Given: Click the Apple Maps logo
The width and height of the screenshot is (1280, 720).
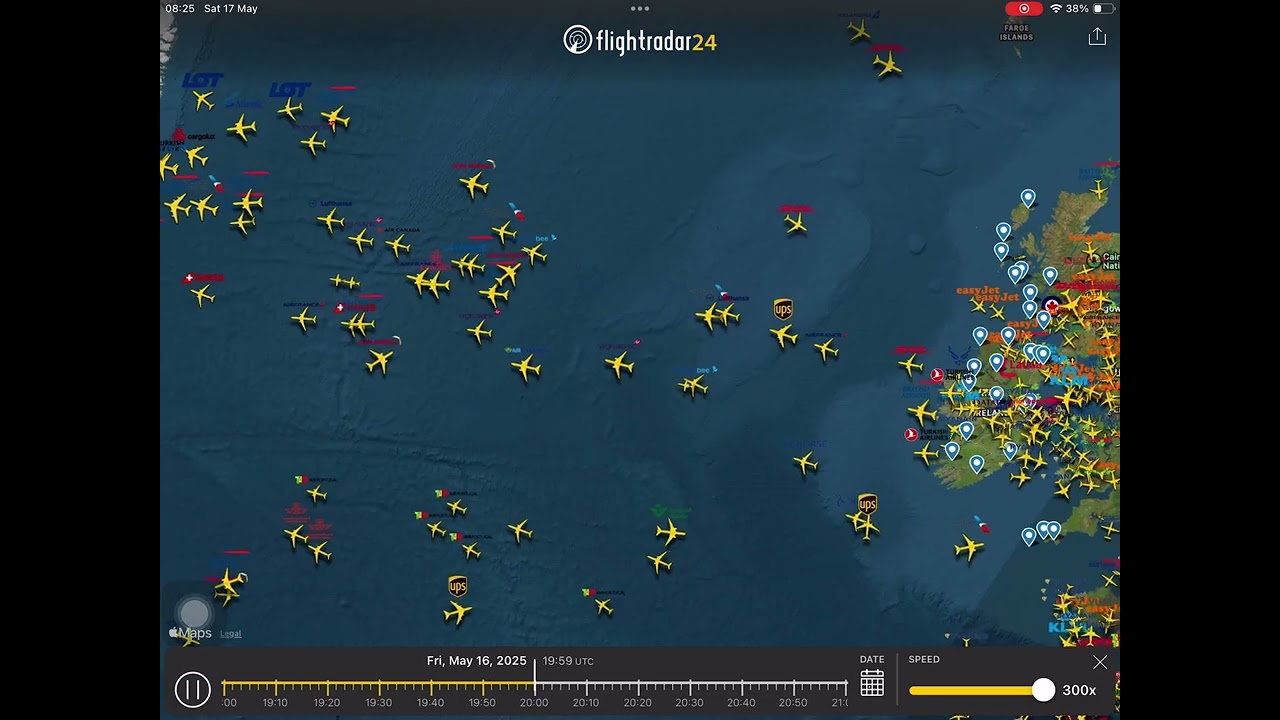Looking at the screenshot, I should (x=190, y=633).
